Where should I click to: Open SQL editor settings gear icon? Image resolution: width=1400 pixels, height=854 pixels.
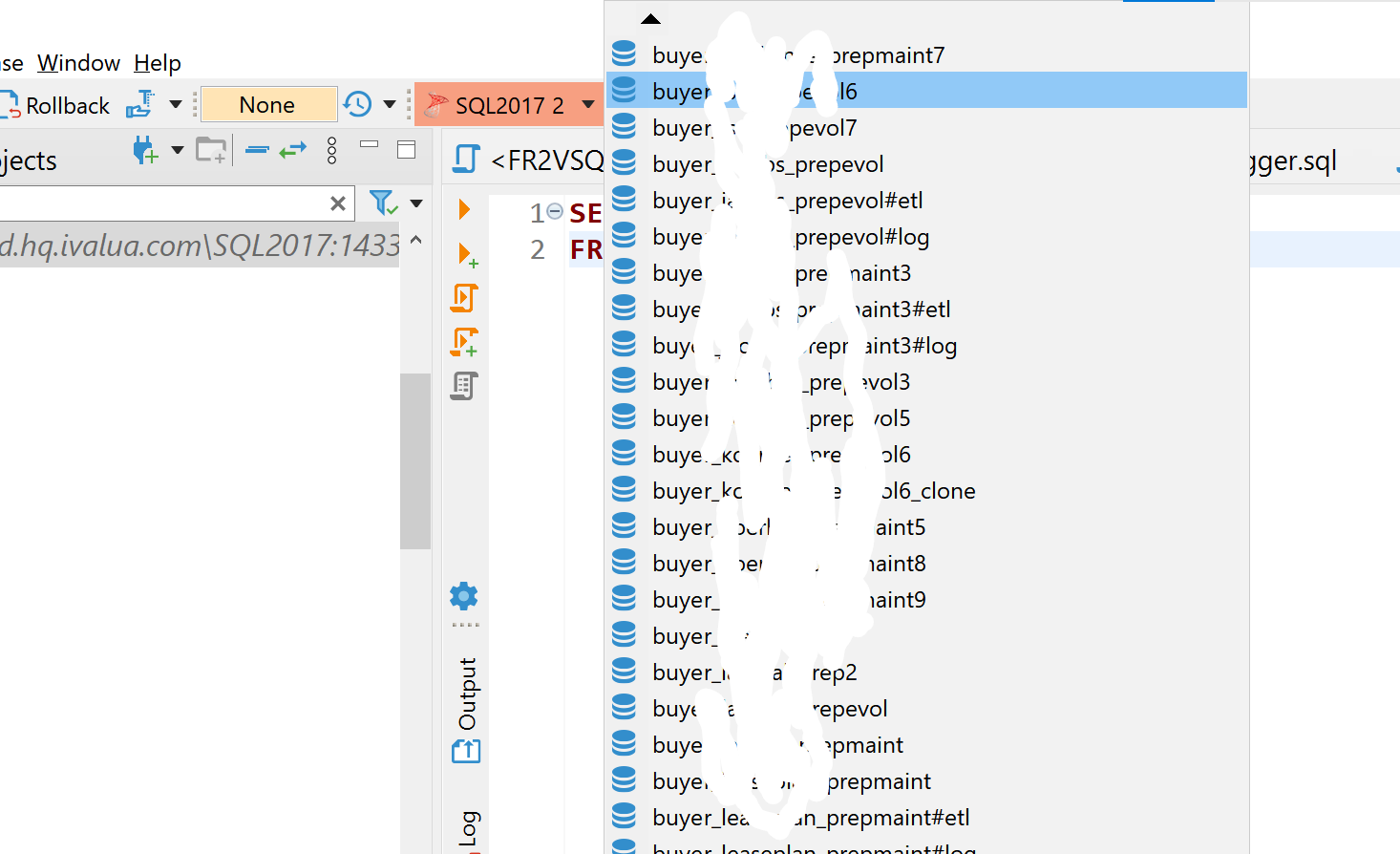tap(464, 595)
